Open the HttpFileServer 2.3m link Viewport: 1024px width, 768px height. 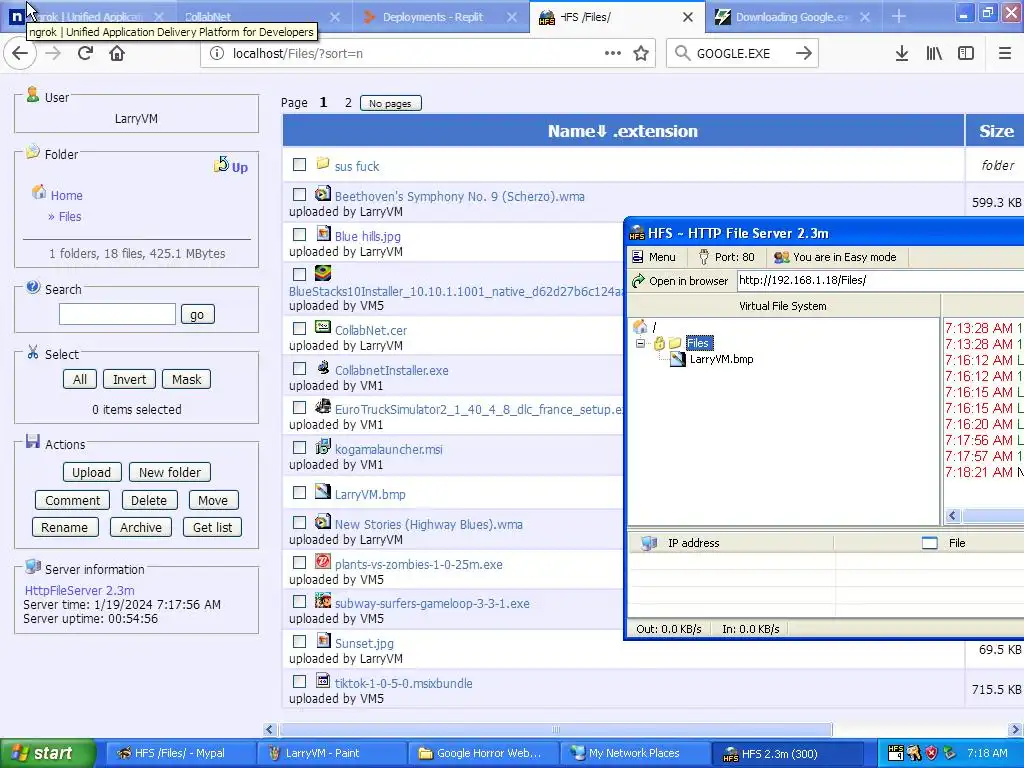pyautogui.click(x=80, y=590)
